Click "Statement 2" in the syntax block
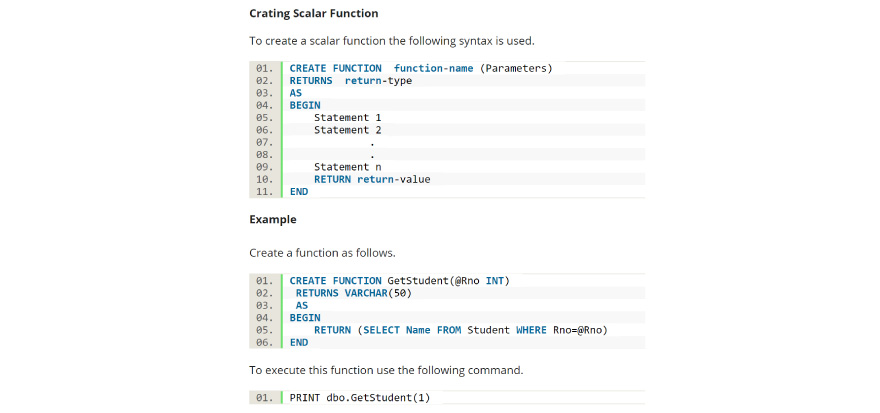Viewport: 880px width, 413px height. coord(340,130)
